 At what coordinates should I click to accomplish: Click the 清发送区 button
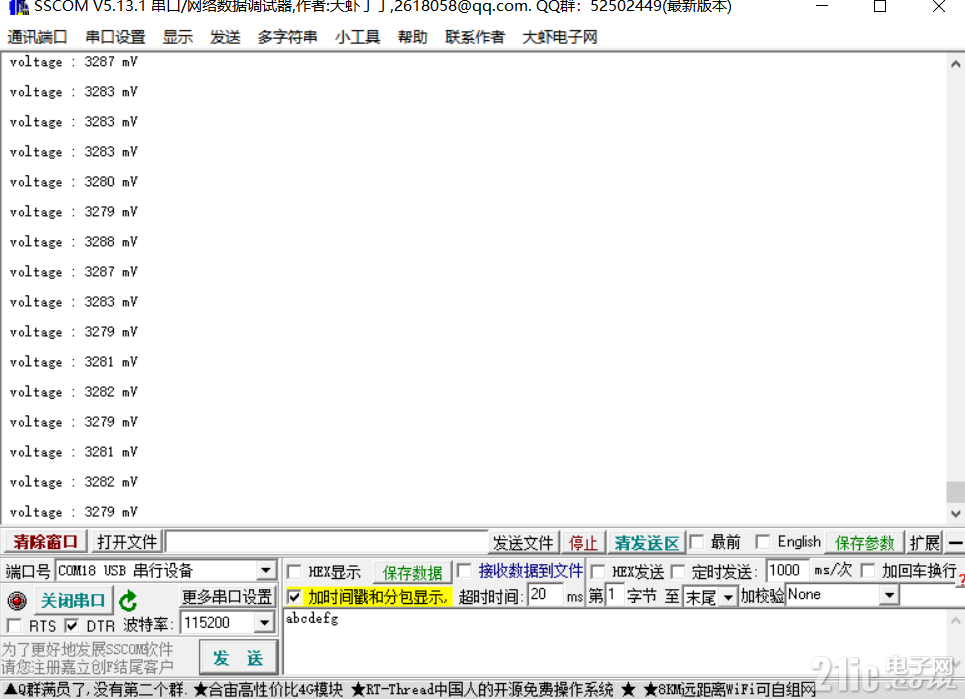coord(646,543)
